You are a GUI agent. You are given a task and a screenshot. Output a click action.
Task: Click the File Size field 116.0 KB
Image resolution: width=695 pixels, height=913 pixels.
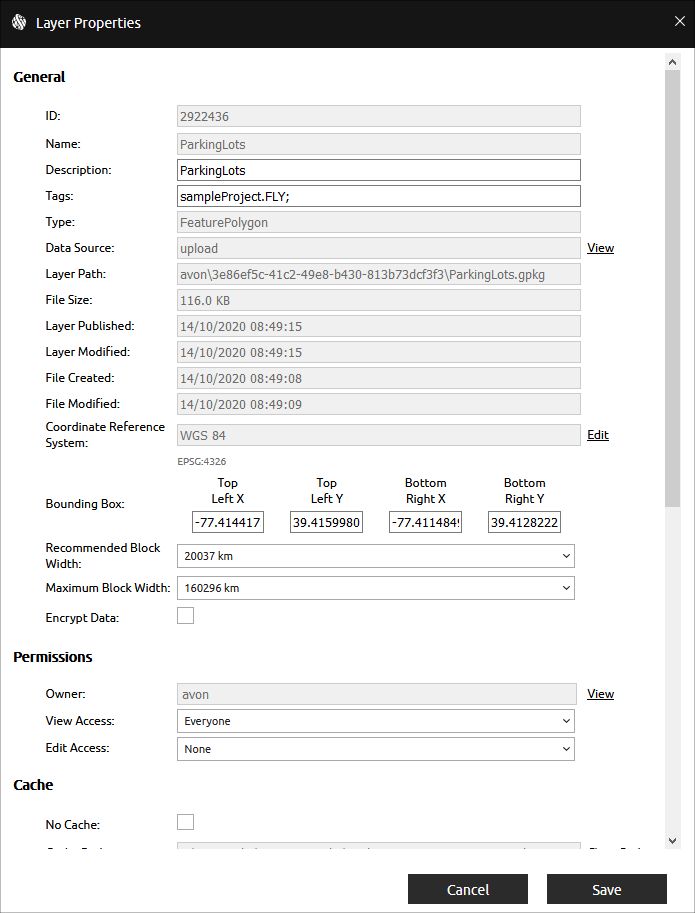378,300
